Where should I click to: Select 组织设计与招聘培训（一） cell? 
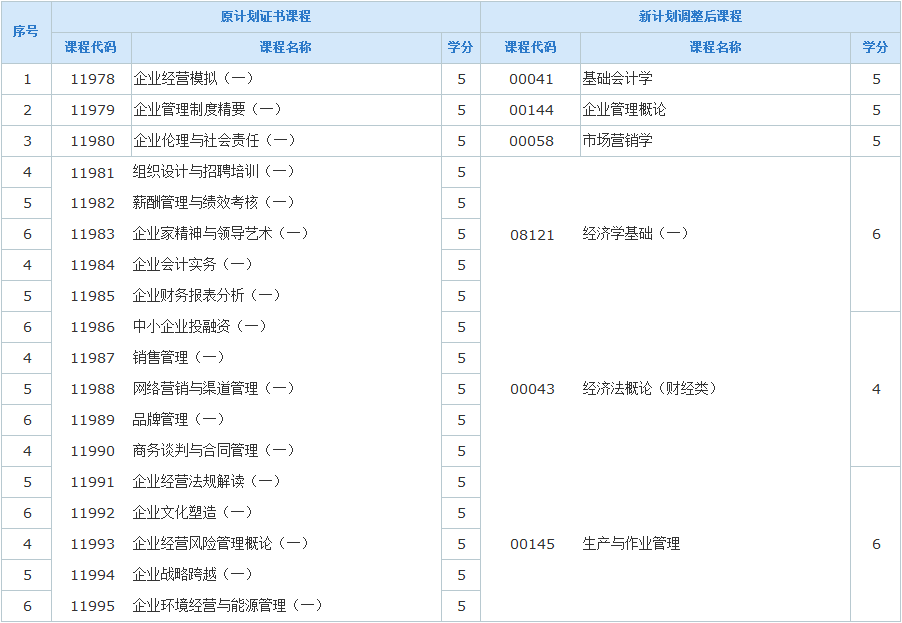(213, 172)
